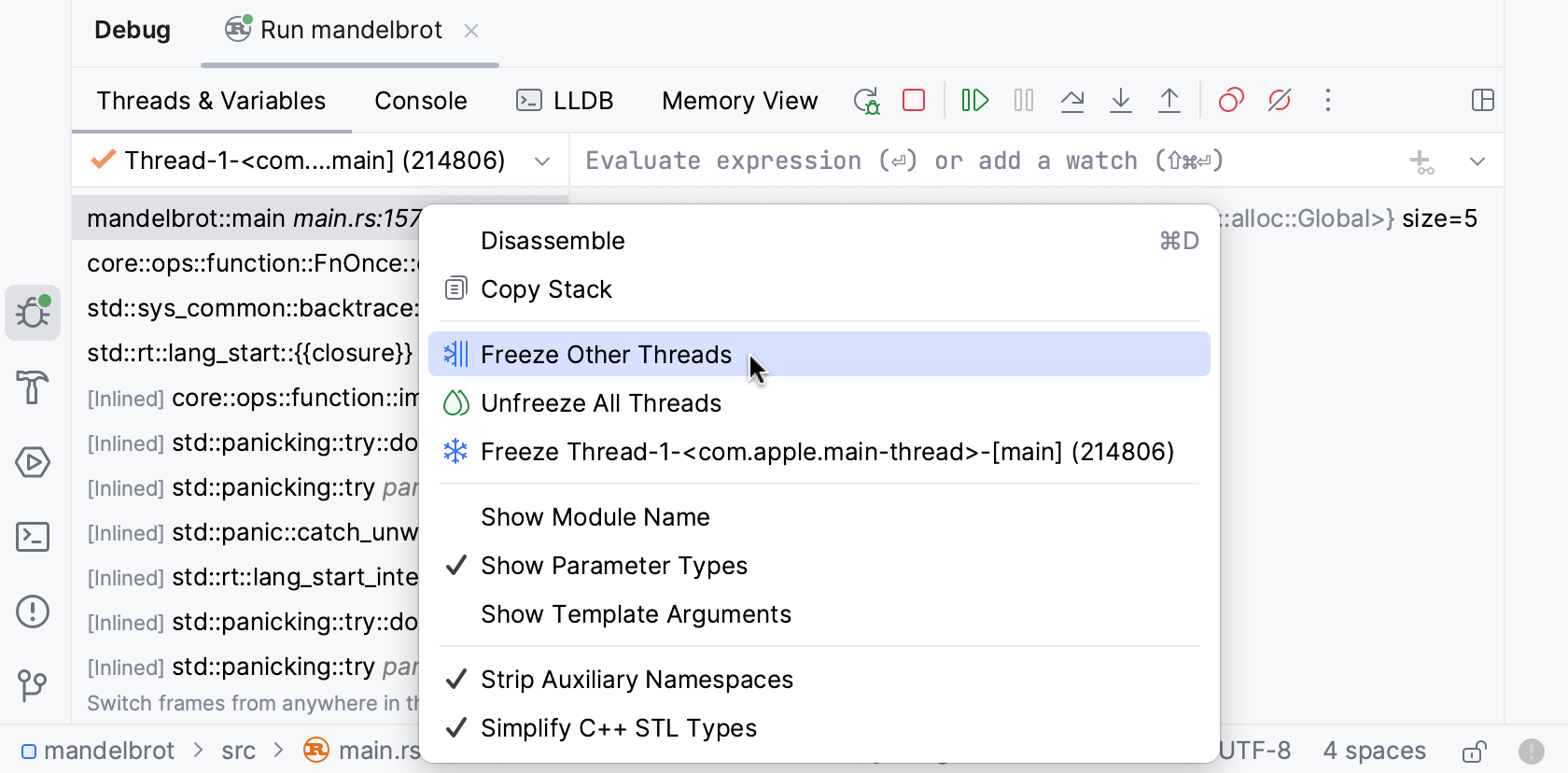Switch to the Console tab

pyautogui.click(x=421, y=101)
